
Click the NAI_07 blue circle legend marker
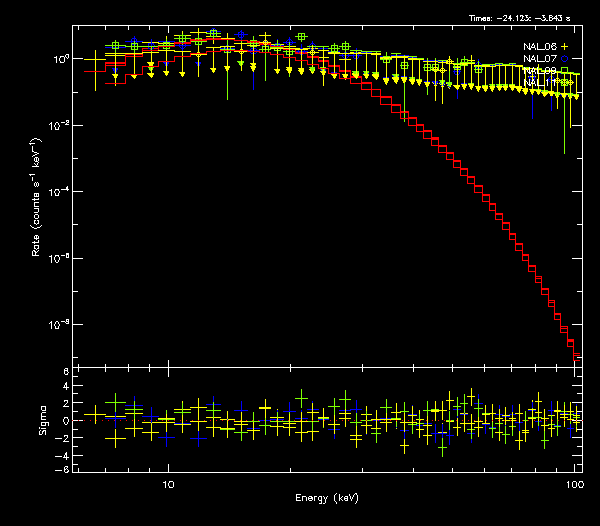point(563,59)
